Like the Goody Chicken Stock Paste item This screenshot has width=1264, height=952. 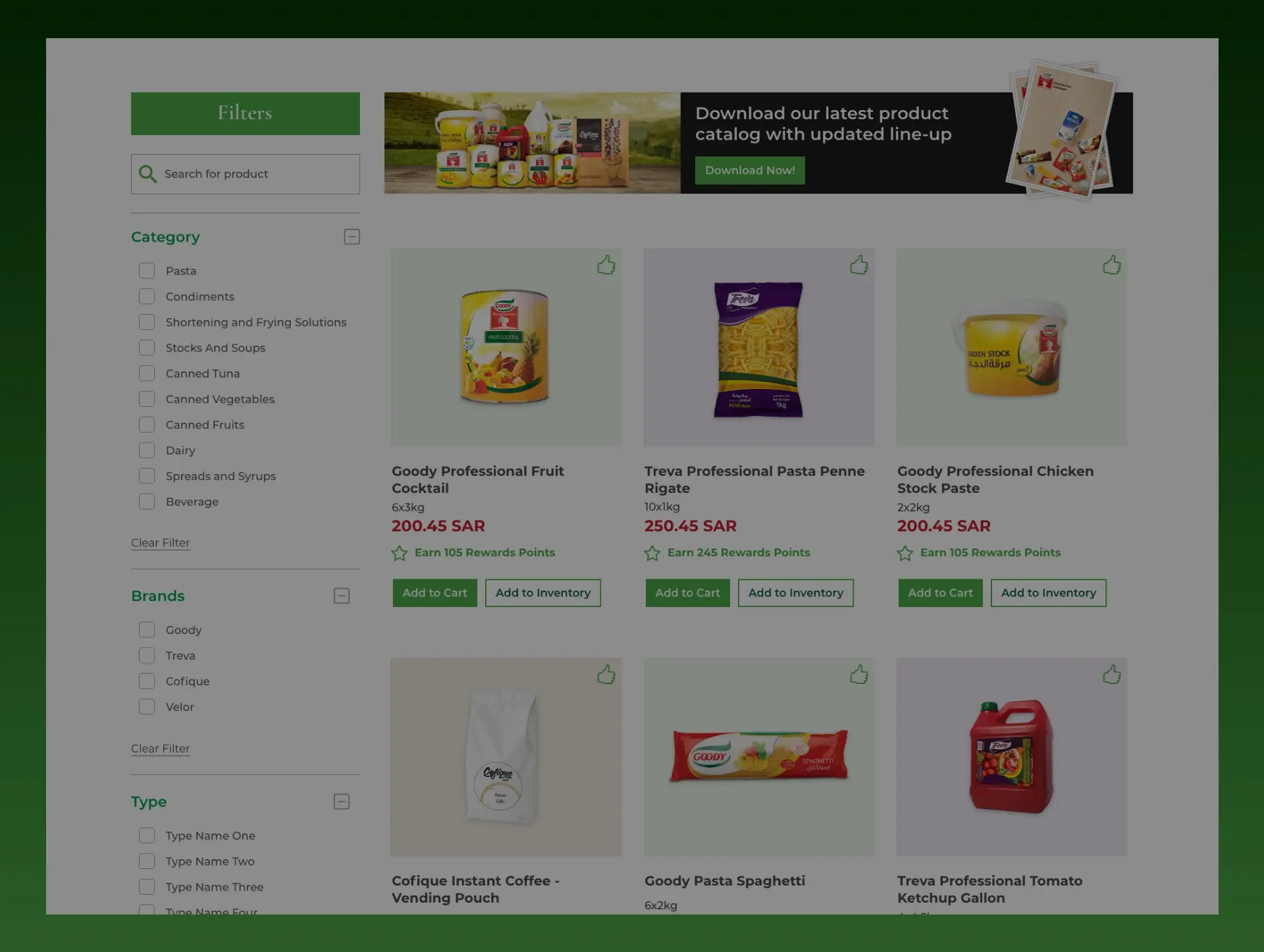tap(1111, 265)
